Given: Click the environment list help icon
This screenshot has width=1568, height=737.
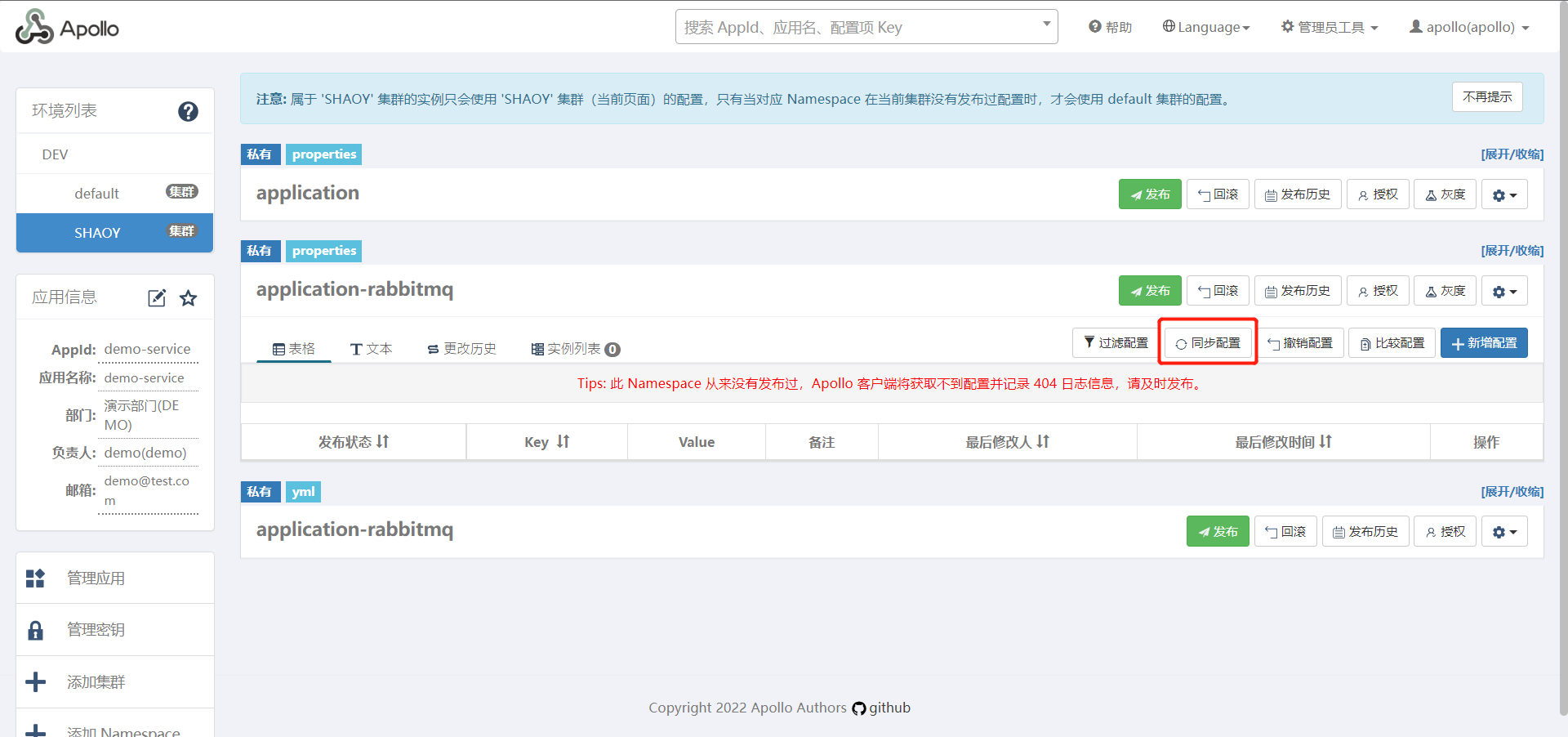Looking at the screenshot, I should point(188,111).
